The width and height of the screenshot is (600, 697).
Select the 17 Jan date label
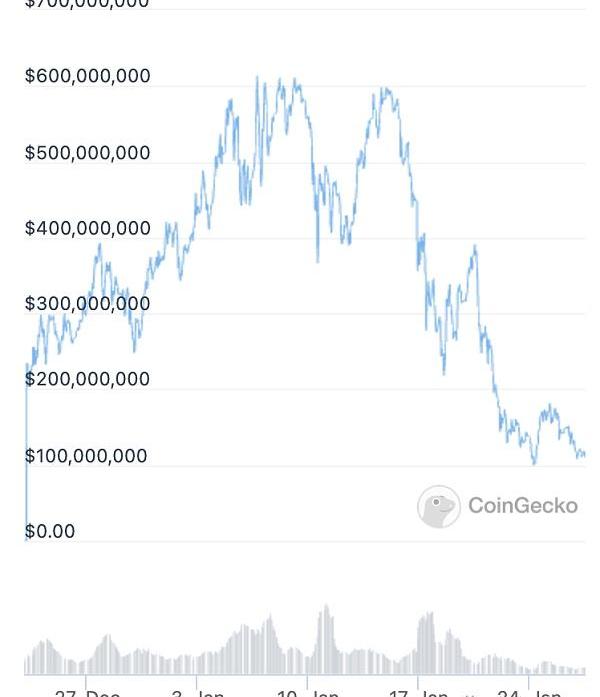point(419,692)
